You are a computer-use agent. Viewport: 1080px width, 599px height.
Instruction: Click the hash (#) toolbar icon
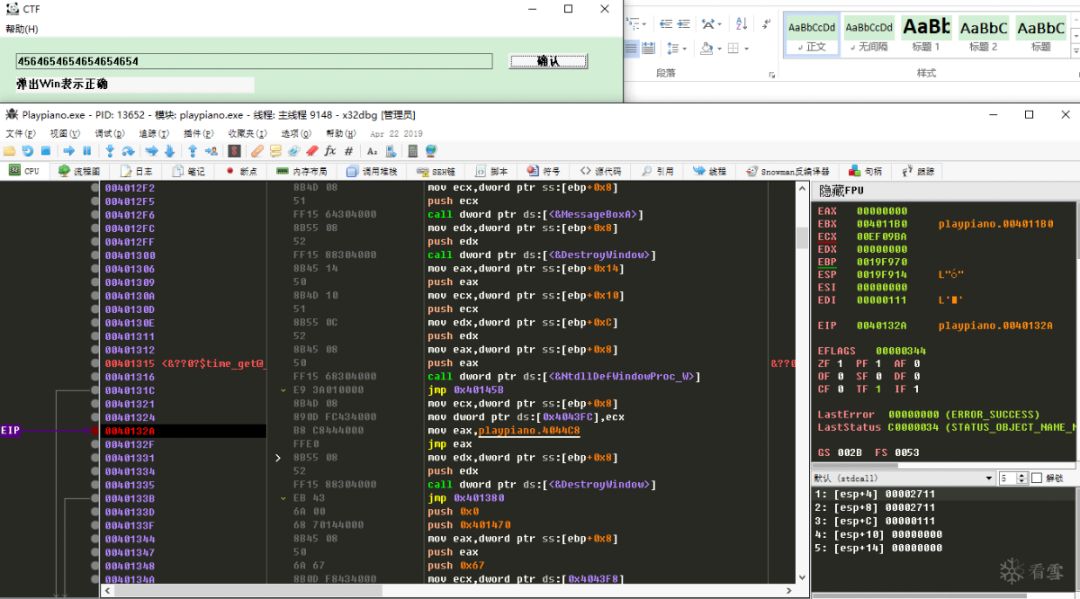[x=348, y=151]
